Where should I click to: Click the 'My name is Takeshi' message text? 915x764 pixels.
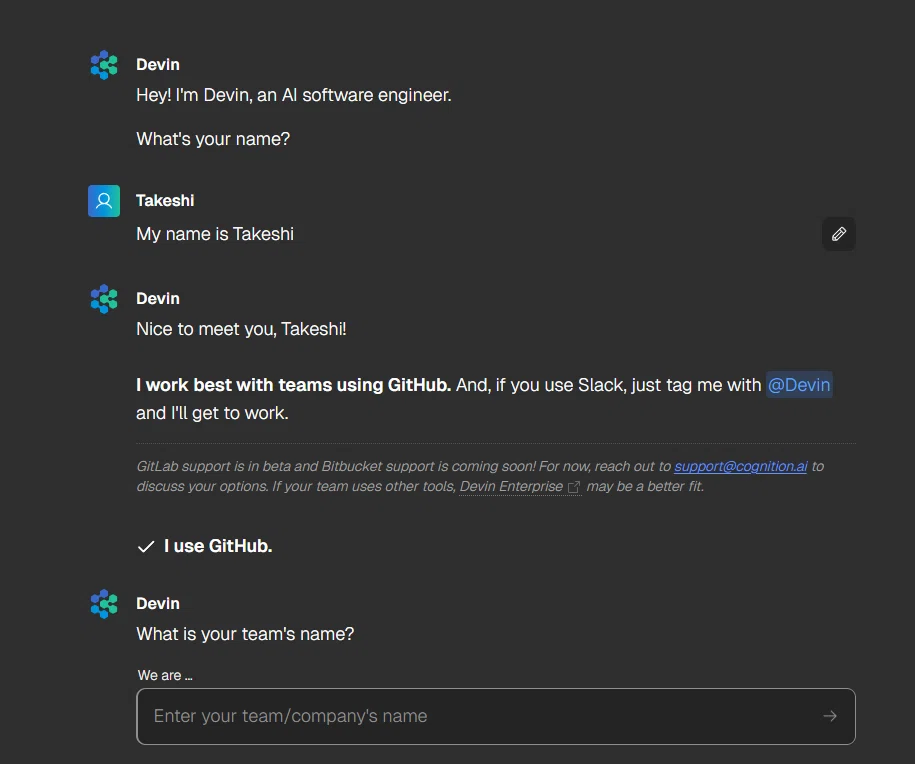215,234
